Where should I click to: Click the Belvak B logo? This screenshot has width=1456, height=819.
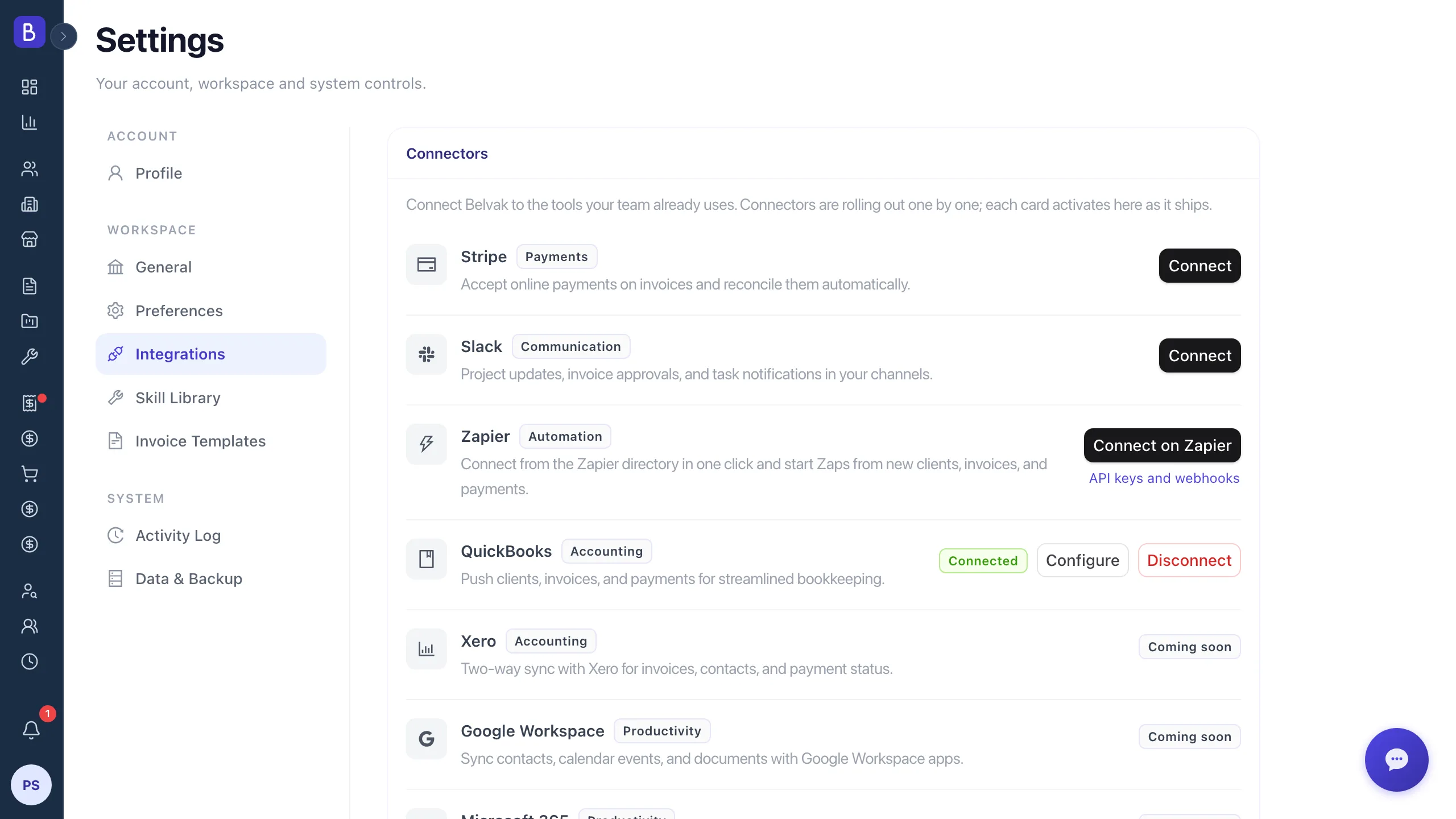coord(30,32)
